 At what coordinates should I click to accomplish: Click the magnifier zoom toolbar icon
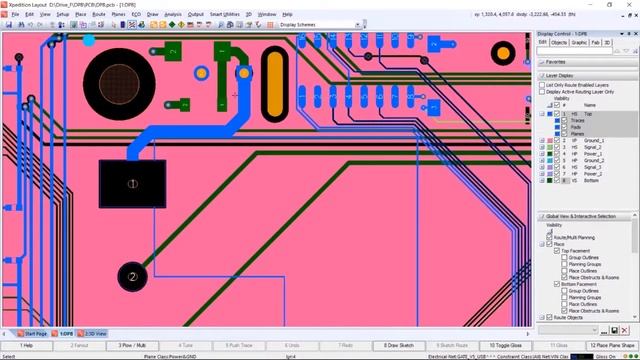point(221,25)
